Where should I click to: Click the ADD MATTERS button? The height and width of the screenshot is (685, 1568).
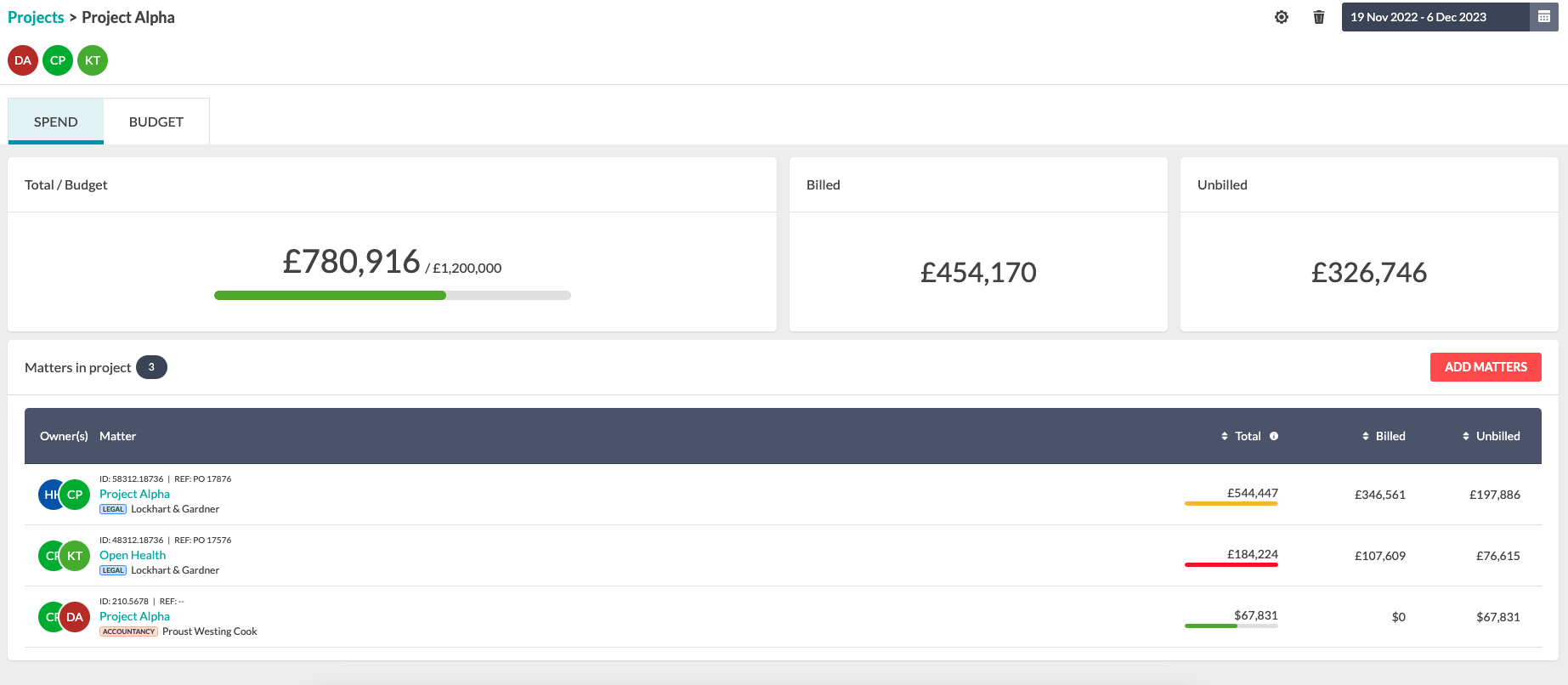click(x=1486, y=367)
